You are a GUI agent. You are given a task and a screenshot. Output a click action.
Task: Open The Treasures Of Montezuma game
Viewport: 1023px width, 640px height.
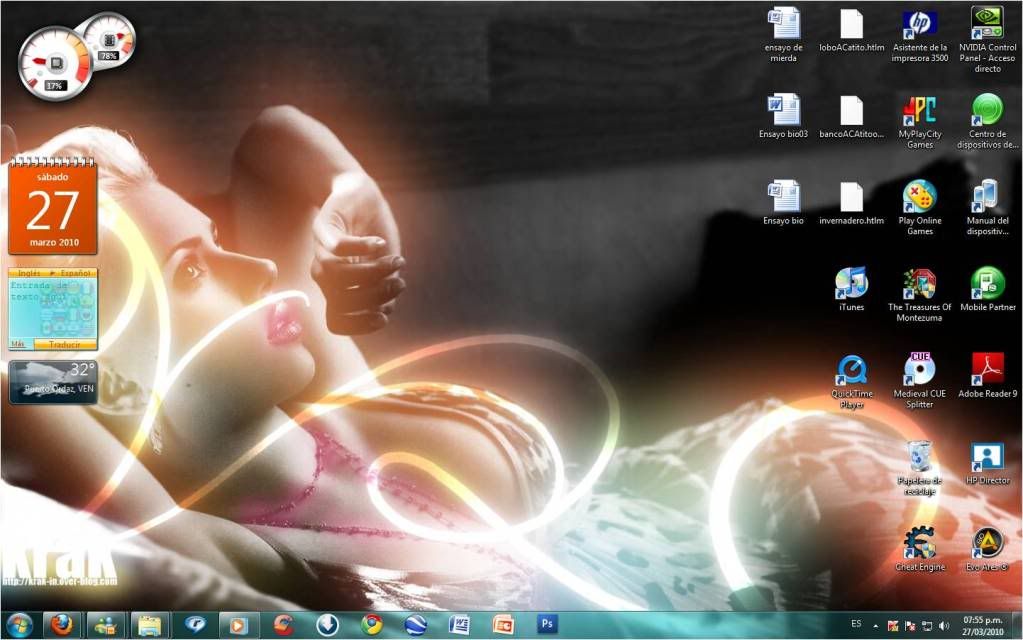(x=919, y=284)
